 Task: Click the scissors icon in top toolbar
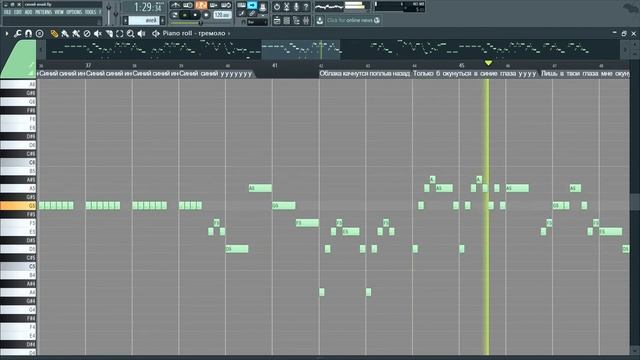287,7
